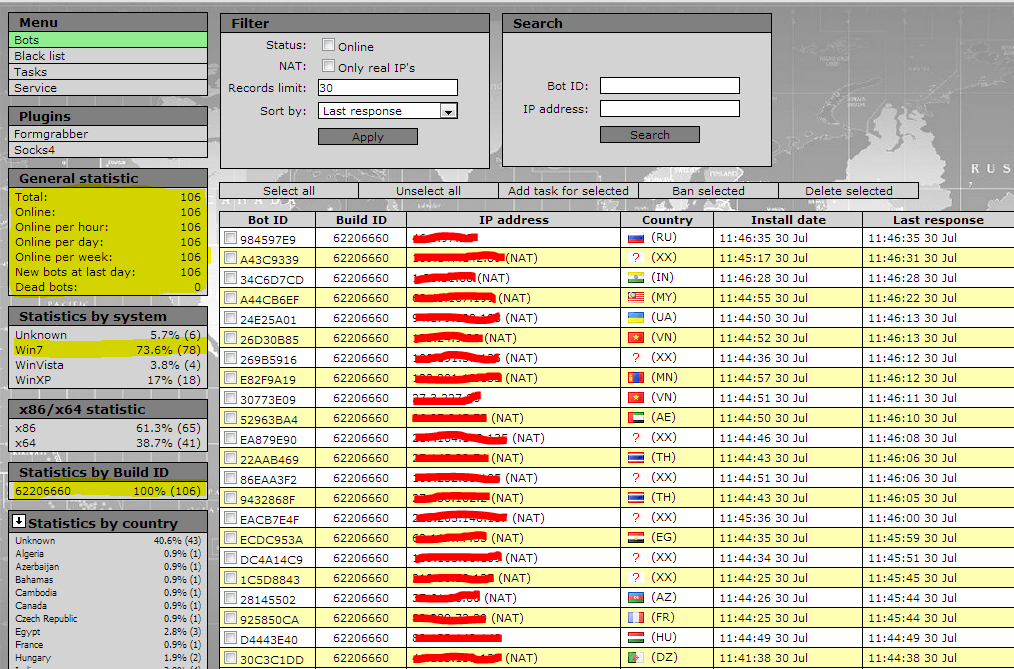Viewport: 1014px width, 669px height.
Task: Click the France flag icon for bot 925850CA
Action: pos(636,619)
